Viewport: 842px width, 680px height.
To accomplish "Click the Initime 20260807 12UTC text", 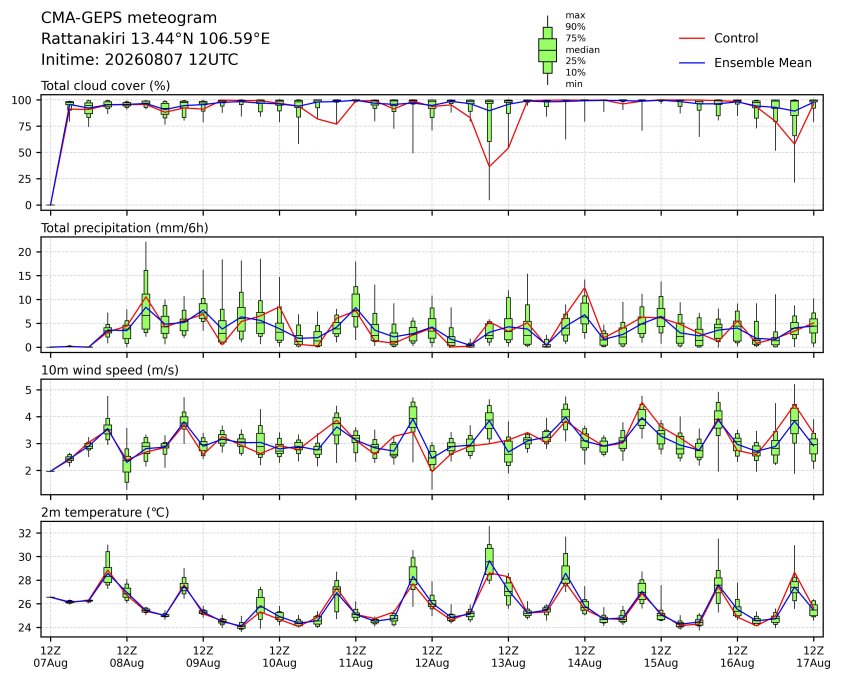I will coord(140,59).
